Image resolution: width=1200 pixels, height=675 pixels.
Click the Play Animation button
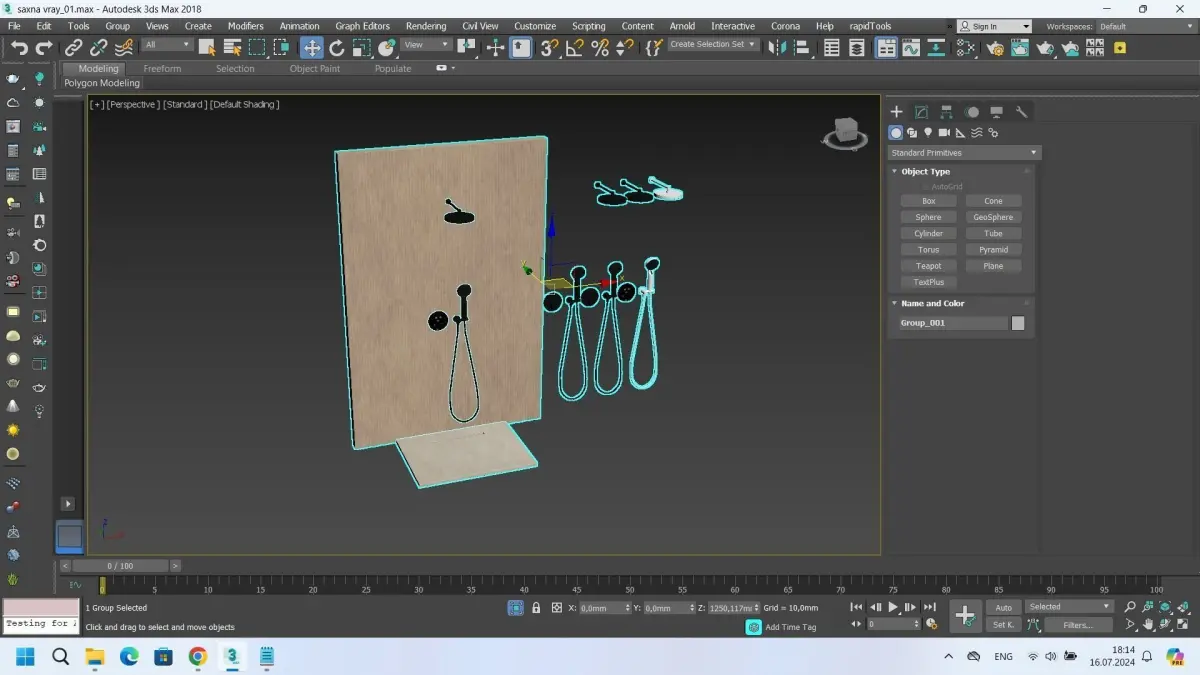[893, 607]
